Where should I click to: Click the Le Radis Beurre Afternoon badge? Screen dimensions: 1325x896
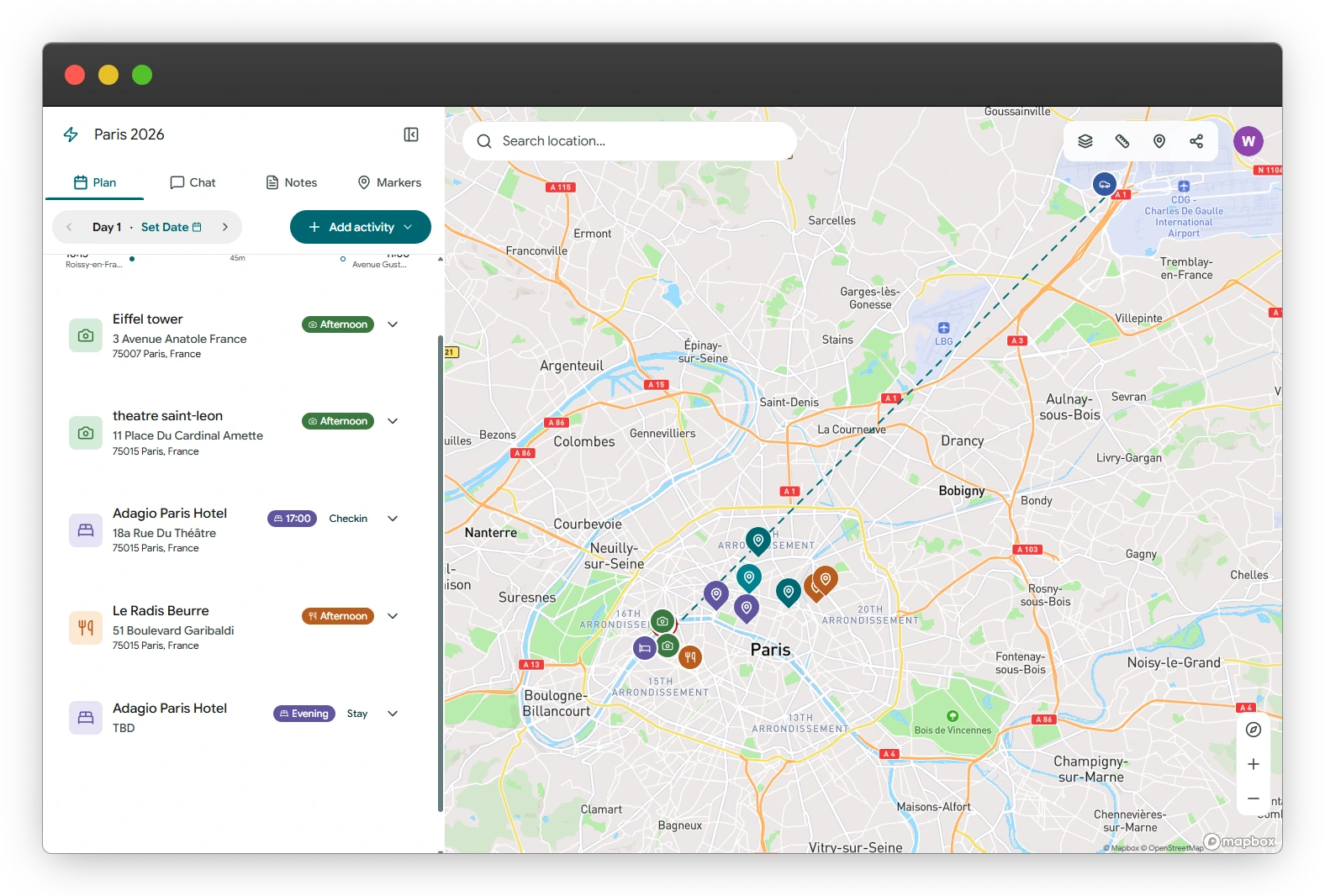click(x=338, y=616)
